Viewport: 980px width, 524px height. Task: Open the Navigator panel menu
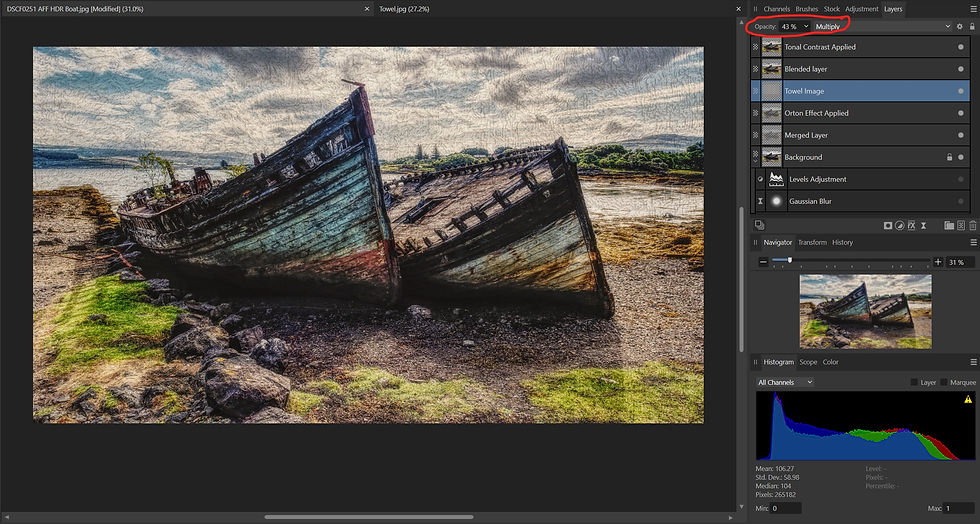click(973, 242)
